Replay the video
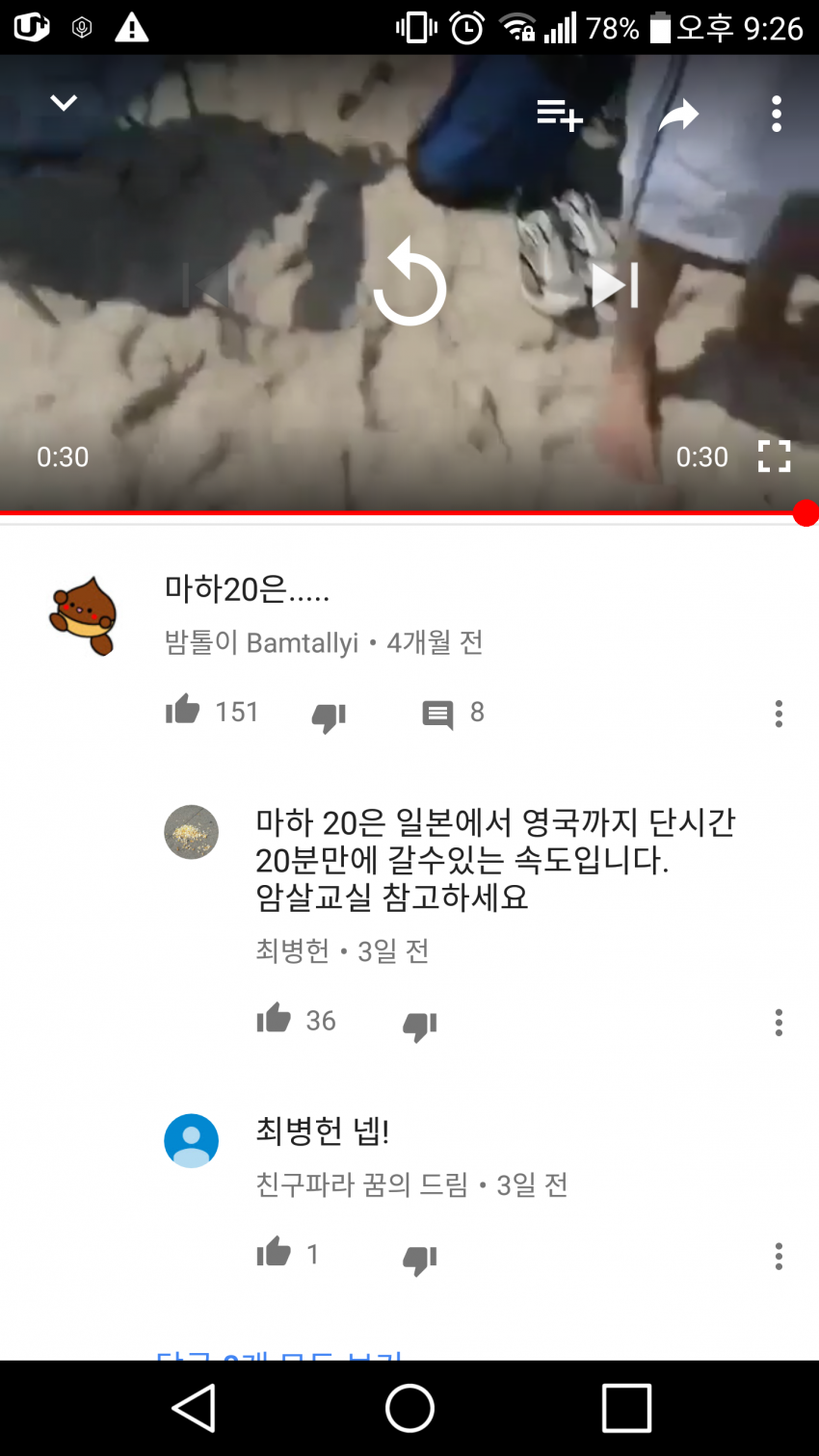 [409, 282]
